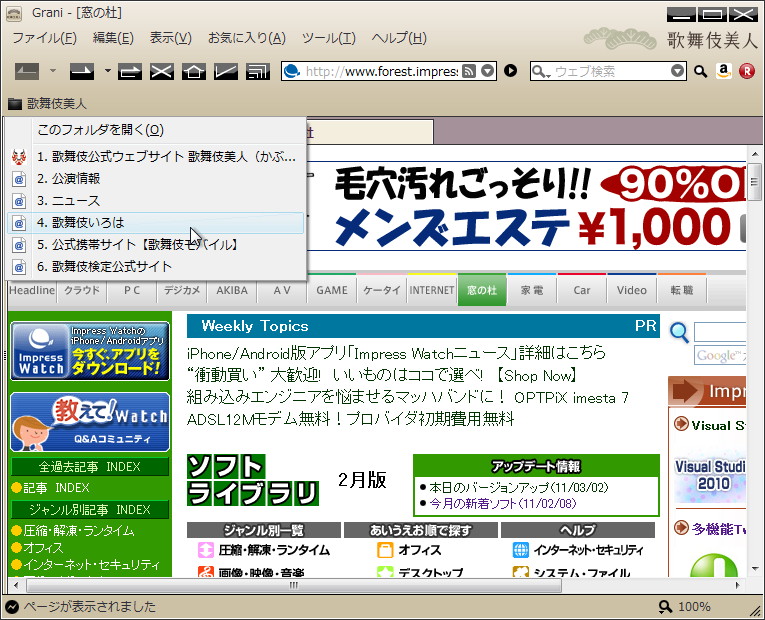This screenshot has height=620, width=765.
Task: Click the page magnifier search icon
Action: tap(679, 333)
